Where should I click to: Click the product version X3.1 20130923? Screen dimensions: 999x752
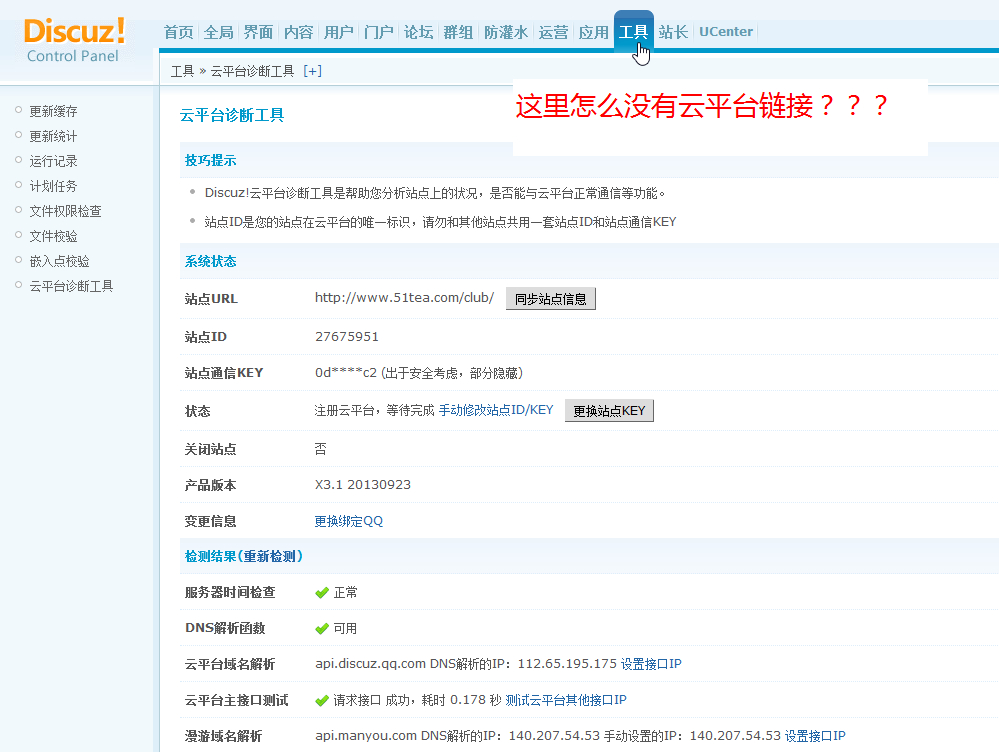pos(363,484)
